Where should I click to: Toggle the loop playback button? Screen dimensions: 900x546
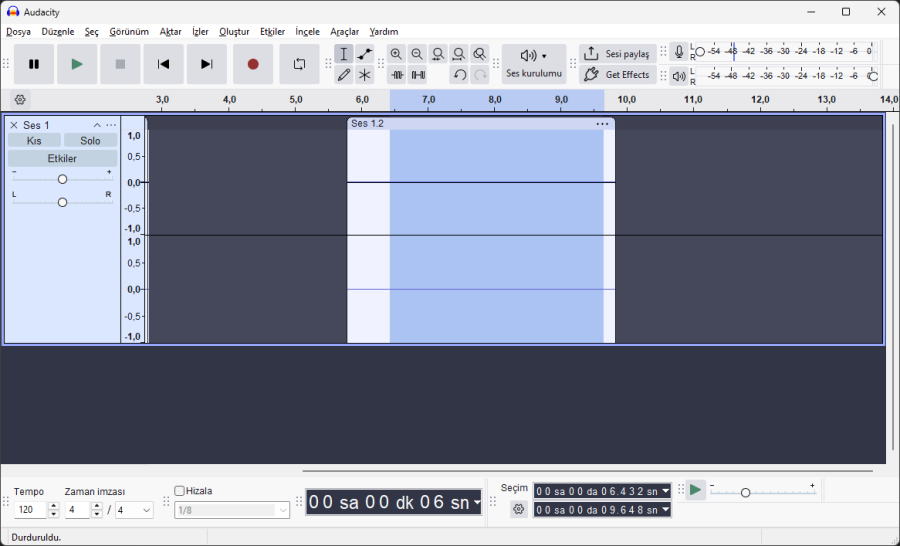299,64
